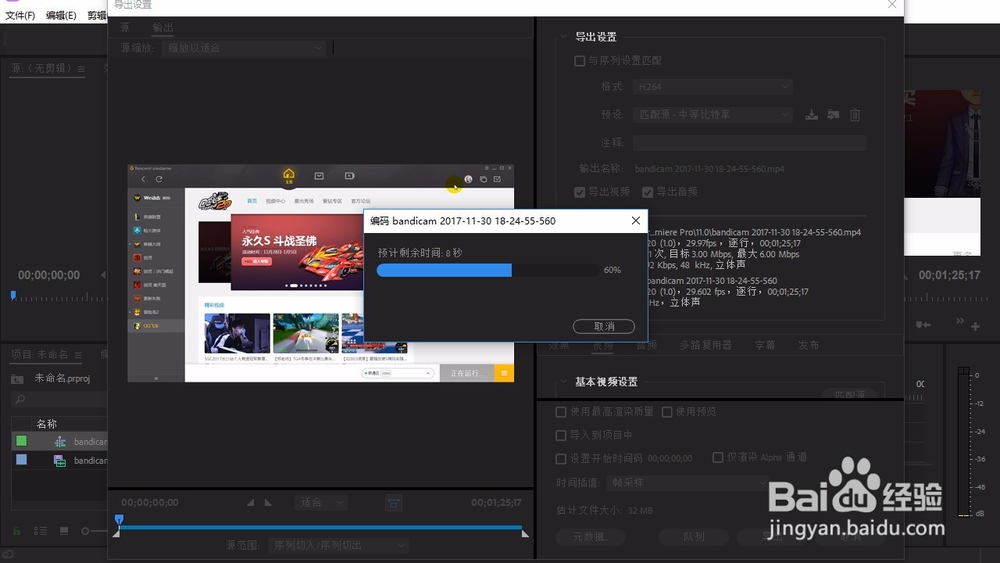Select bandicam clip icon in project panel
1000x563 pixels.
tap(60, 460)
